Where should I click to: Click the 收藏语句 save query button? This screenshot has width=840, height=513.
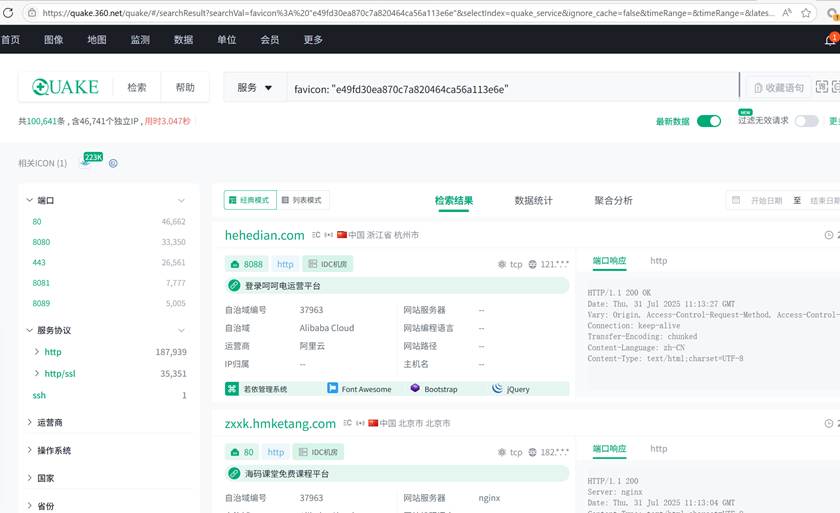779,88
